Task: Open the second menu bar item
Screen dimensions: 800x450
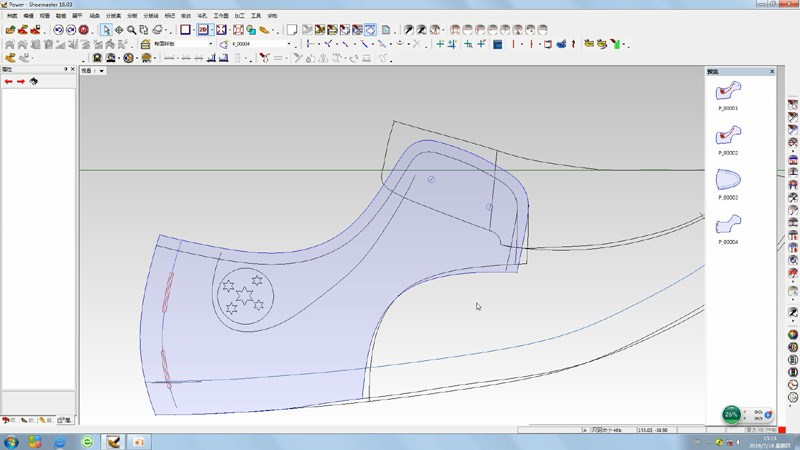Action: 29,17
